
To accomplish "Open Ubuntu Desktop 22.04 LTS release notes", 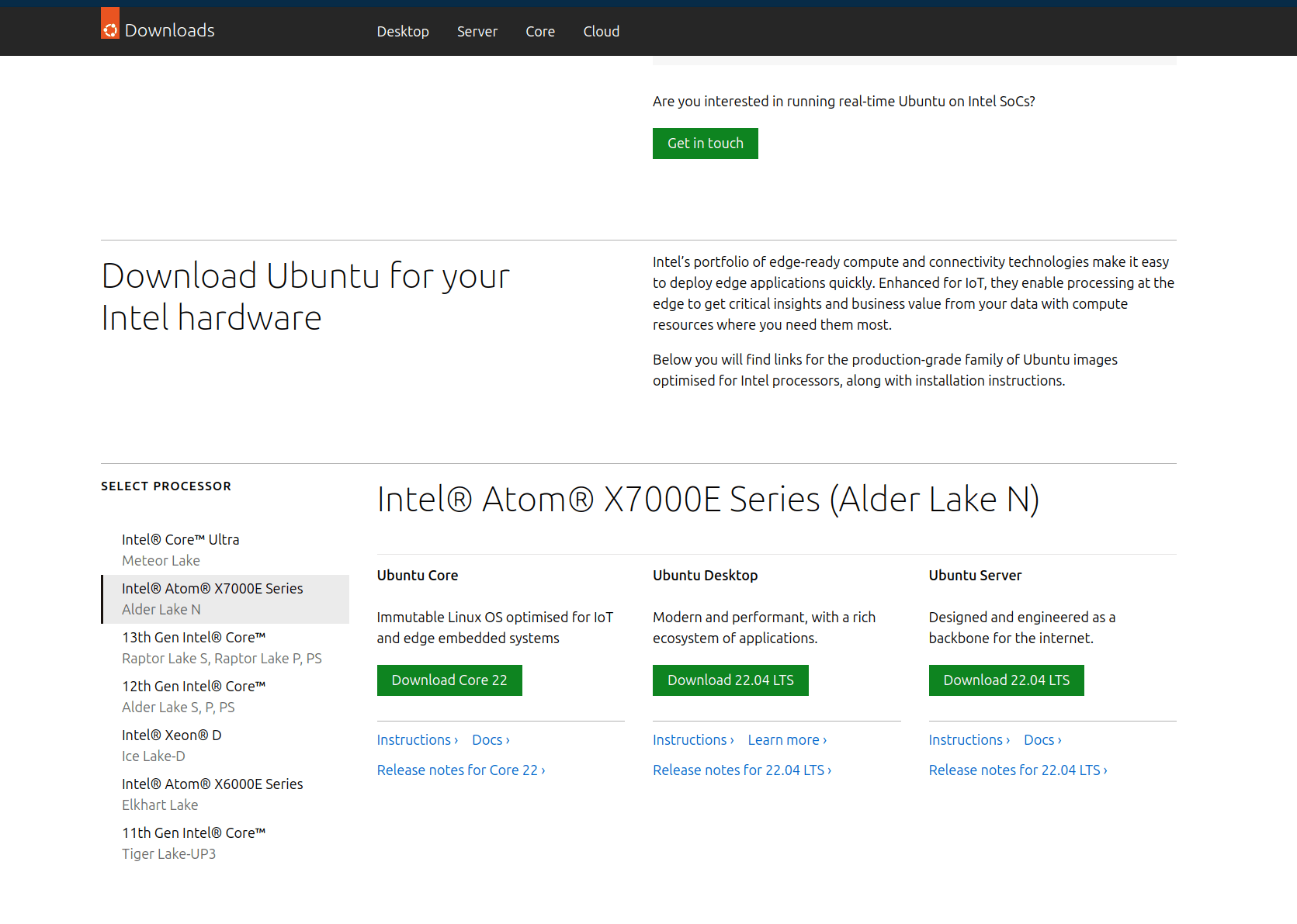I will pyautogui.click(x=742, y=770).
